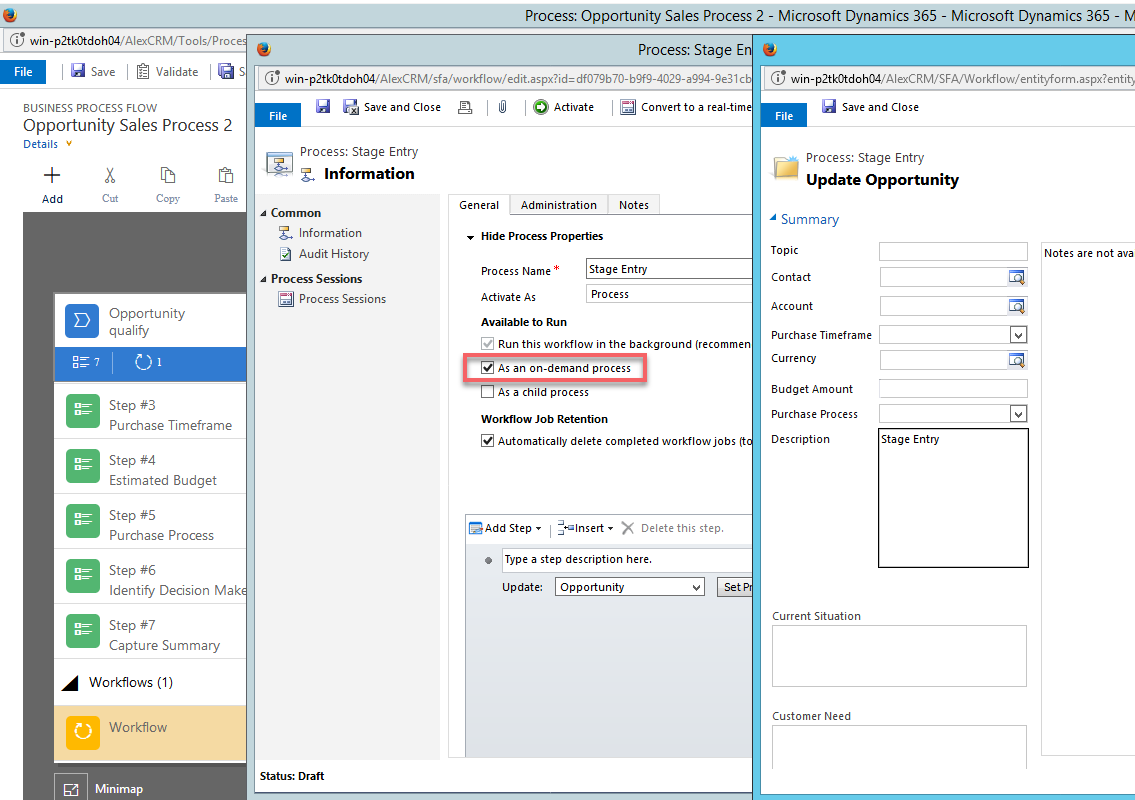1135x800 pixels.
Task: Switch to the Administration tab
Action: [x=557, y=204]
